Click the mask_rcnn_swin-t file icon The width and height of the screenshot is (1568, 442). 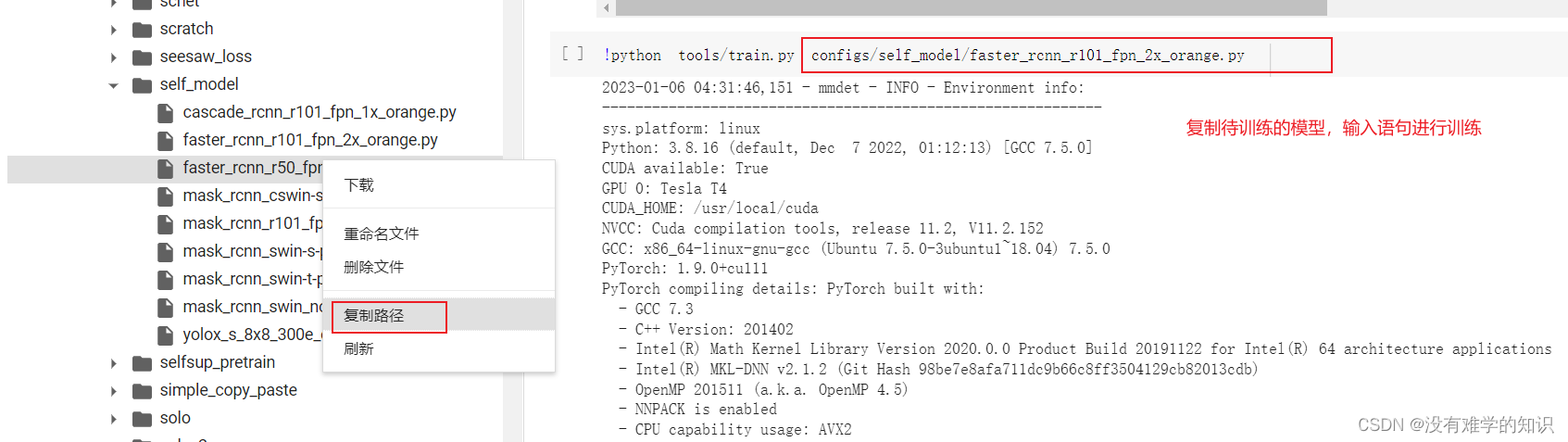coord(166,280)
